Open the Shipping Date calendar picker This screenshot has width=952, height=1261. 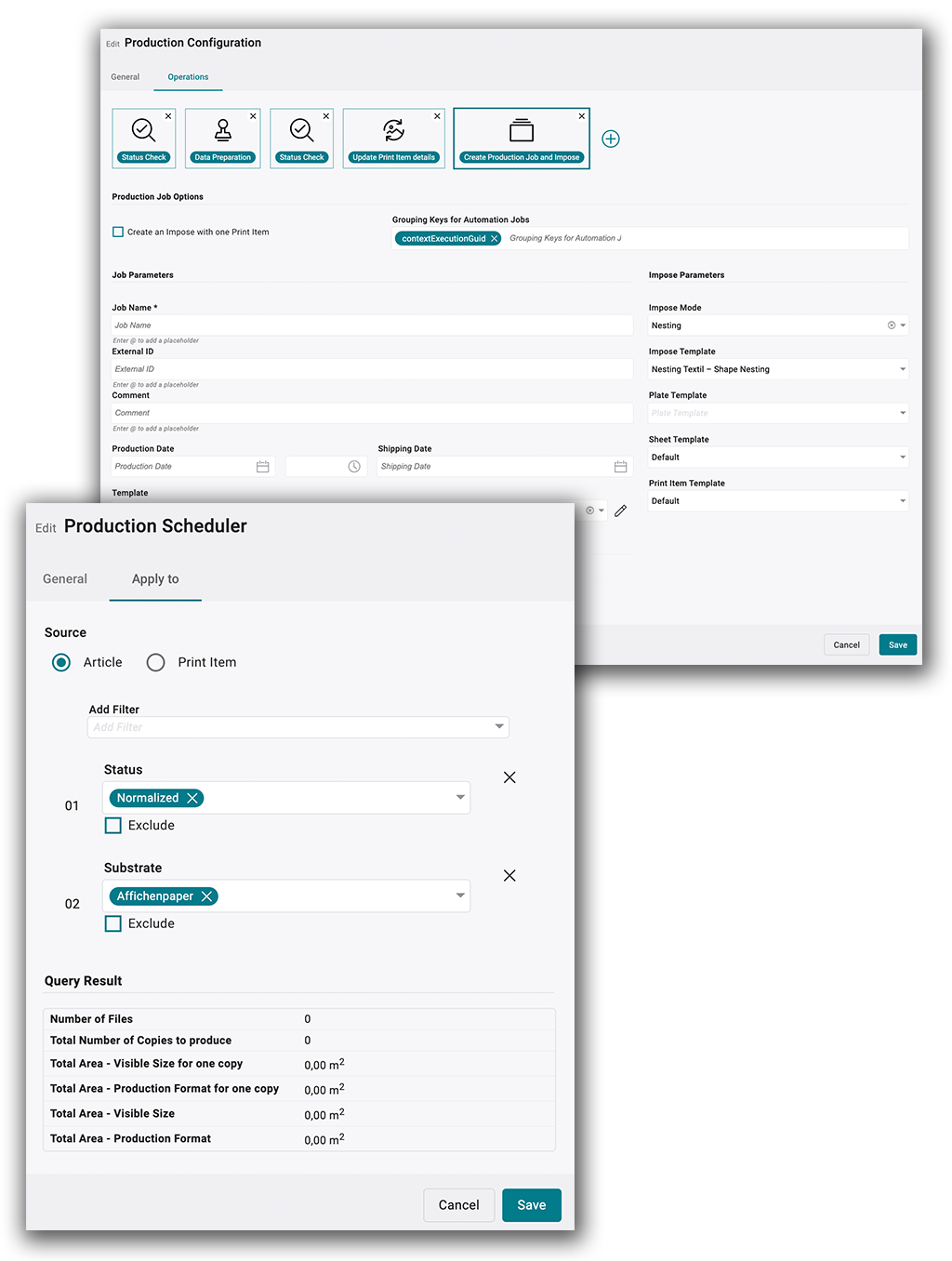click(x=620, y=467)
